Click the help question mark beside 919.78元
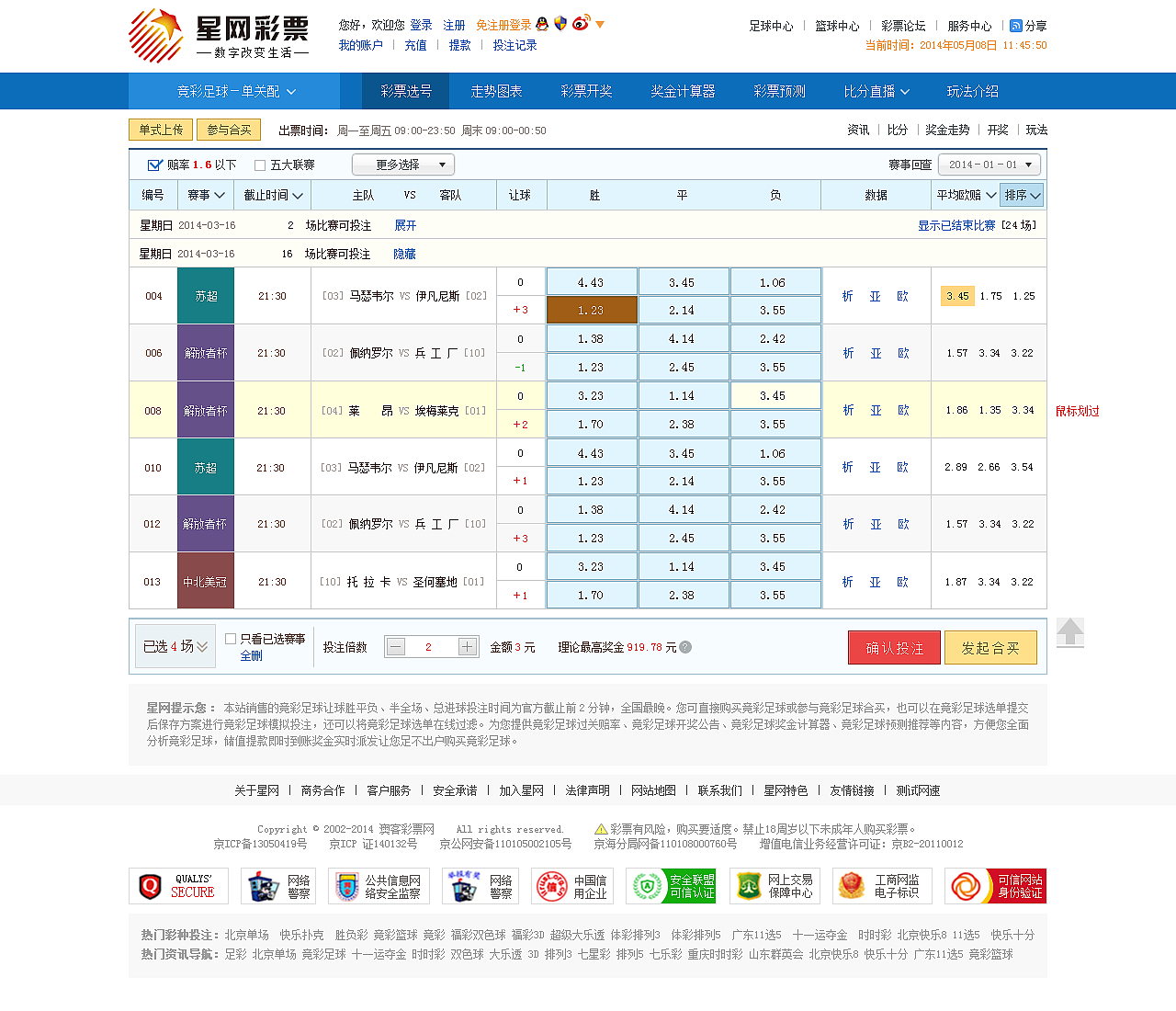Image resolution: width=1176 pixels, height=1011 pixels. pos(684,647)
